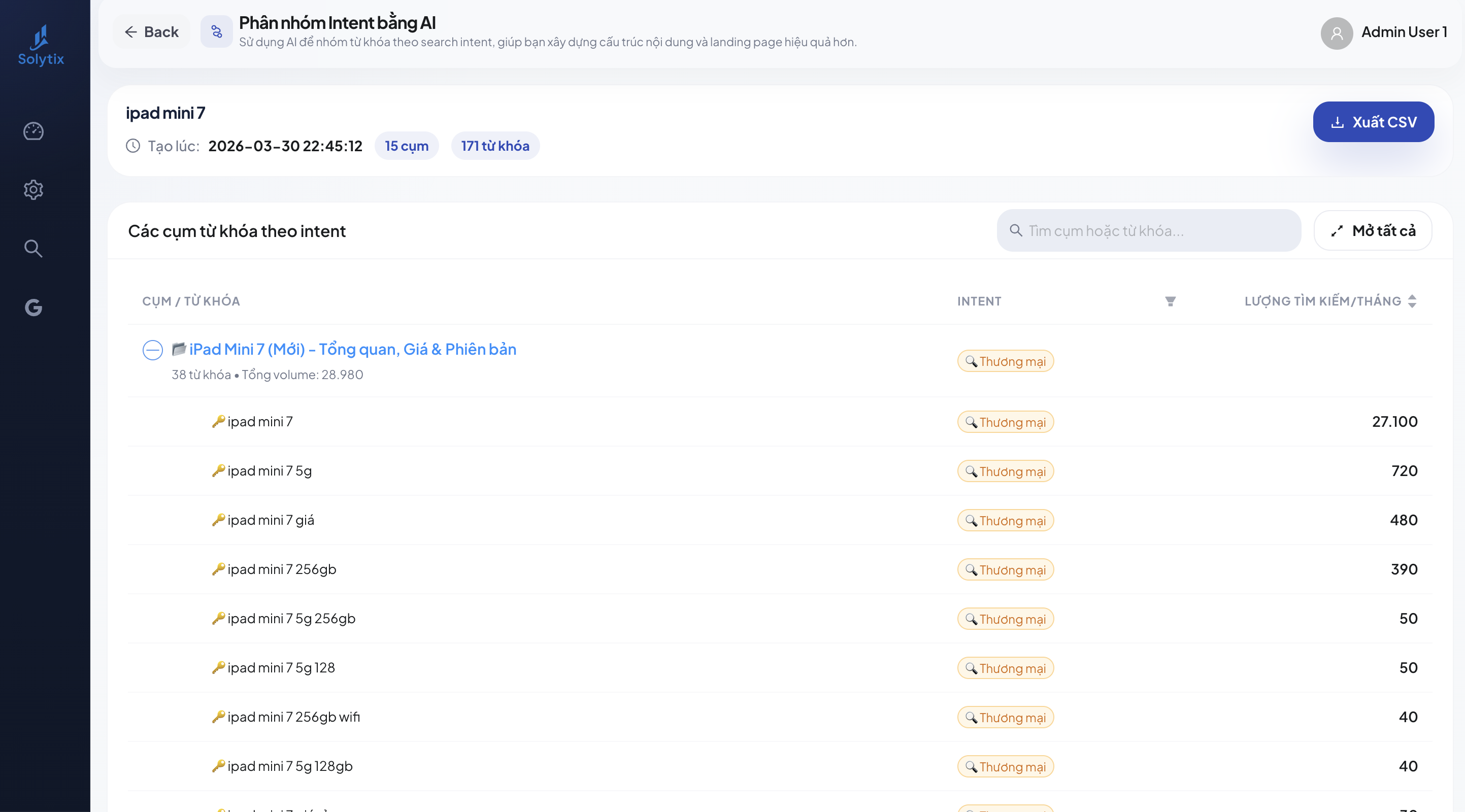Select the keyword 'ipad mini 7 5g 128'

281,668
